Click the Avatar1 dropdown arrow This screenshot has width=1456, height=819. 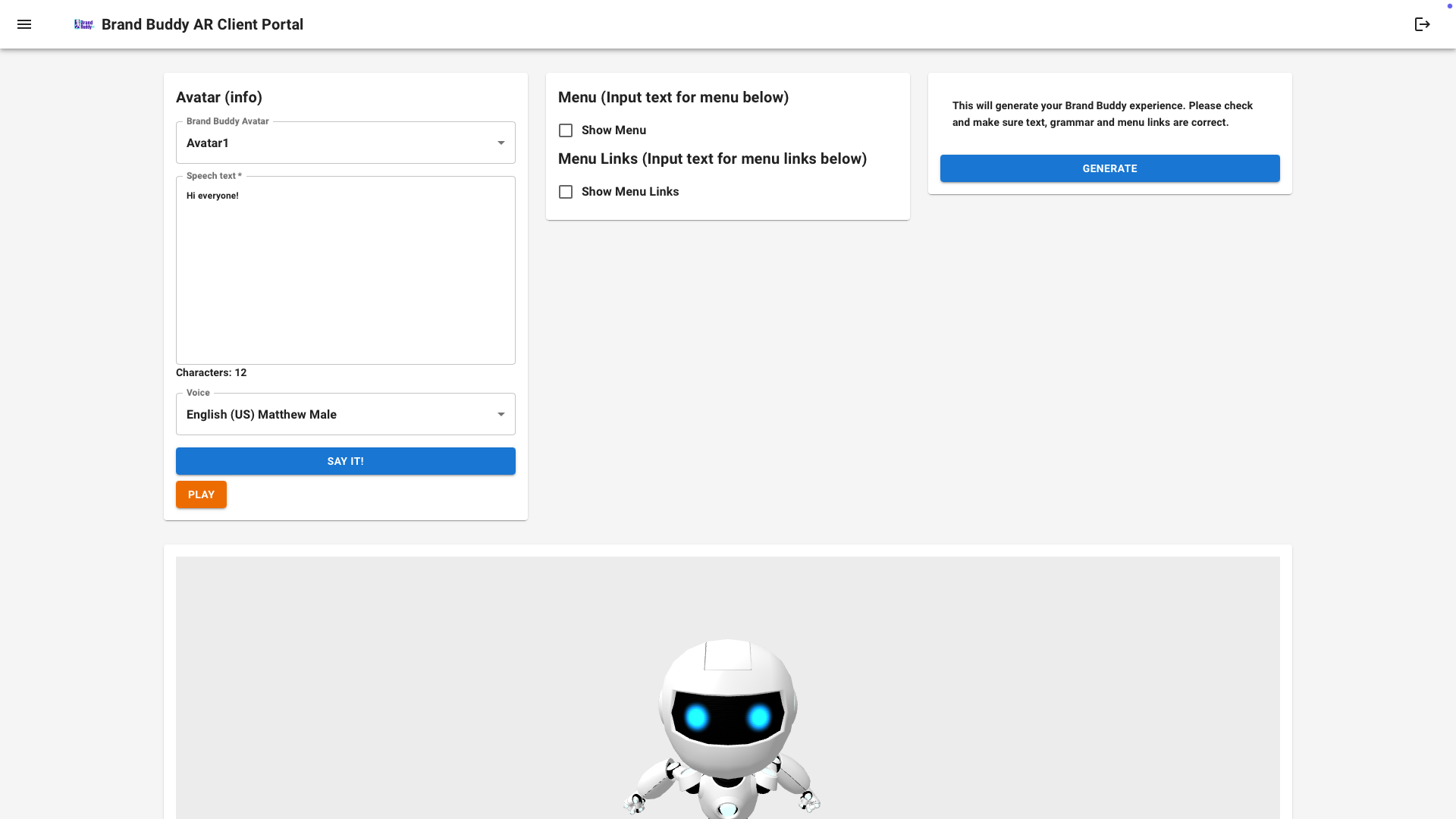(x=500, y=143)
